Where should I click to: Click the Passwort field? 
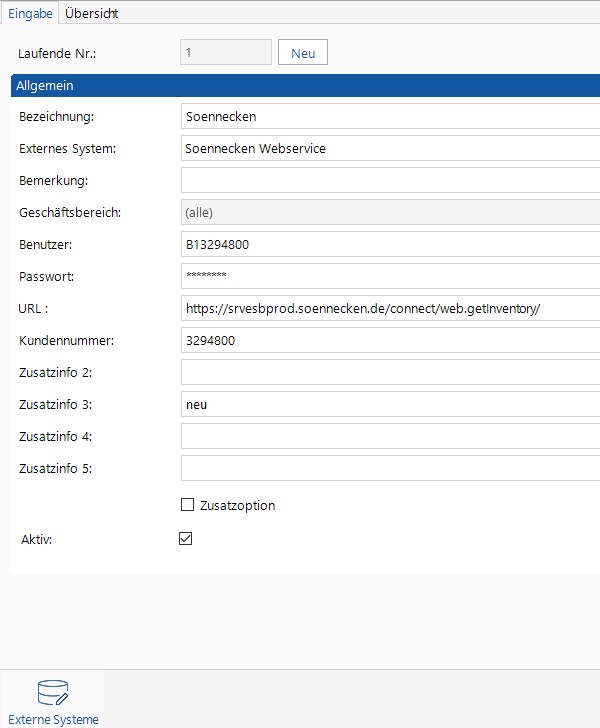390,276
